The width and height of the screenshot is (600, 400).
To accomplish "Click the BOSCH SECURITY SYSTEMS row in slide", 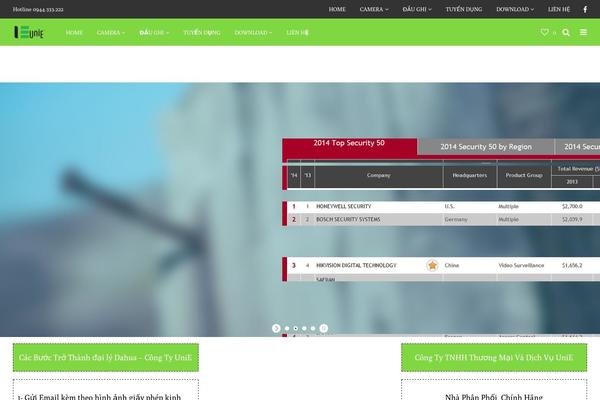I will [x=443, y=219].
